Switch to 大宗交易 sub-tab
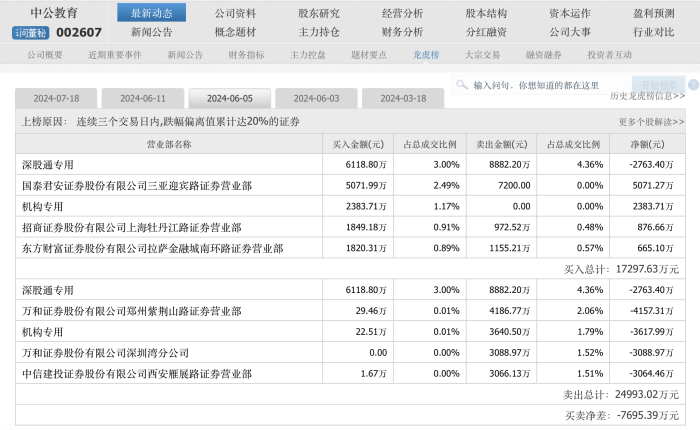 [482, 55]
